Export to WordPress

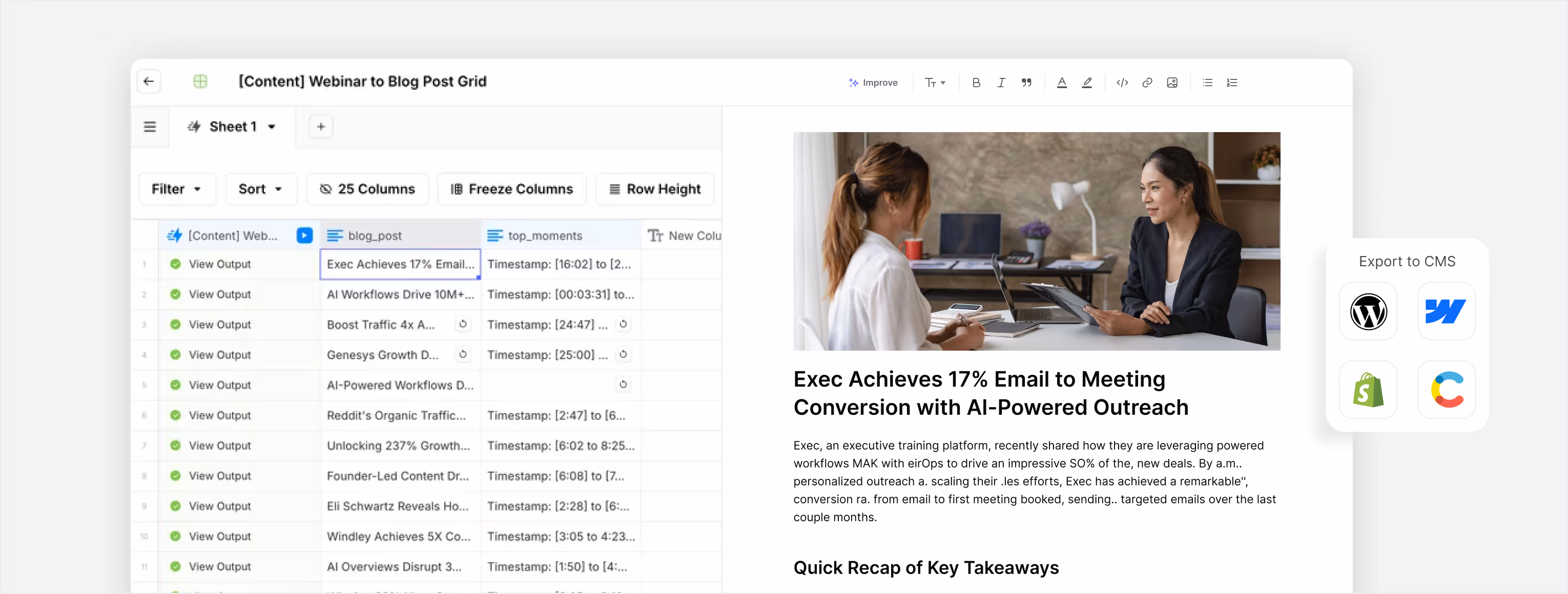point(1368,312)
